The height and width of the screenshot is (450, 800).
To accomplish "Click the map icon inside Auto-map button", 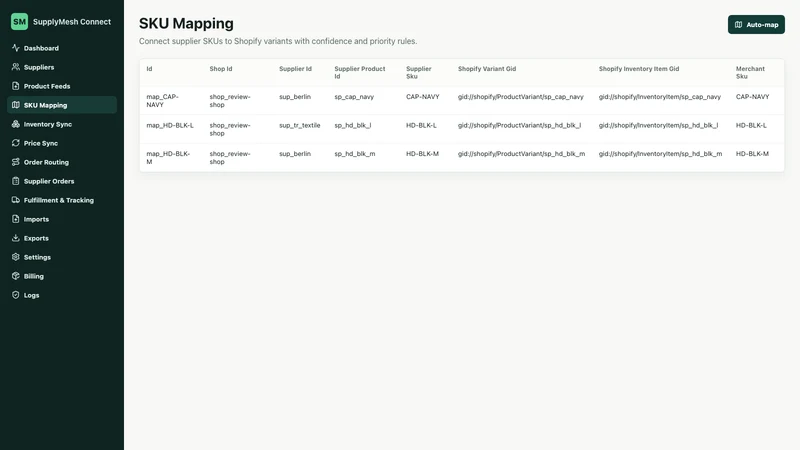I will coord(738,24).
